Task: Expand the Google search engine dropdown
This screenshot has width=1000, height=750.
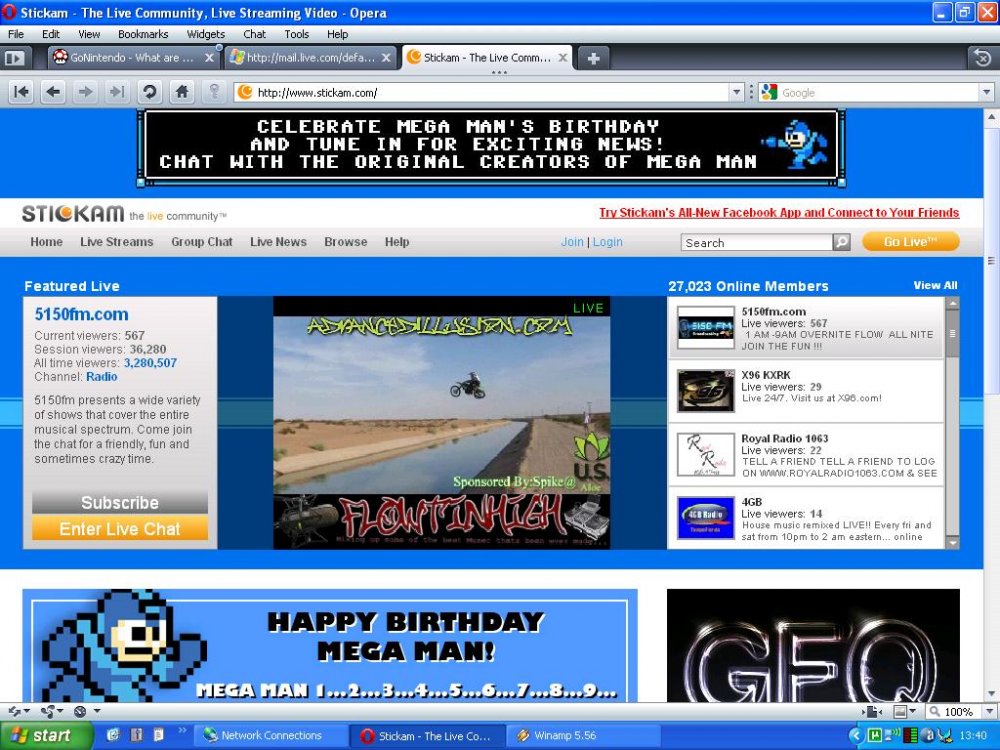Action: pos(987,92)
